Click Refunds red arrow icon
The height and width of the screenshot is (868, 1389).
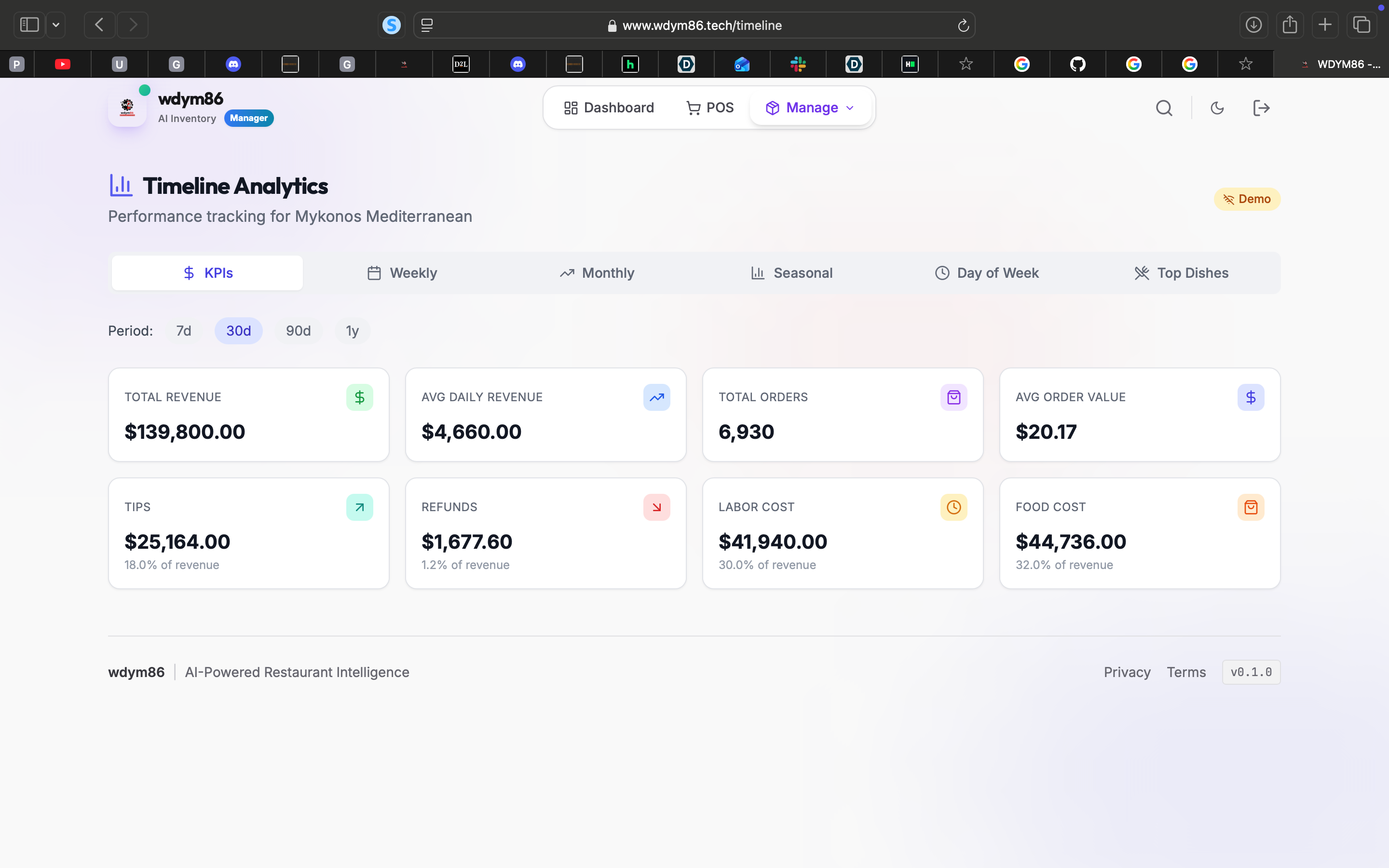tap(656, 507)
